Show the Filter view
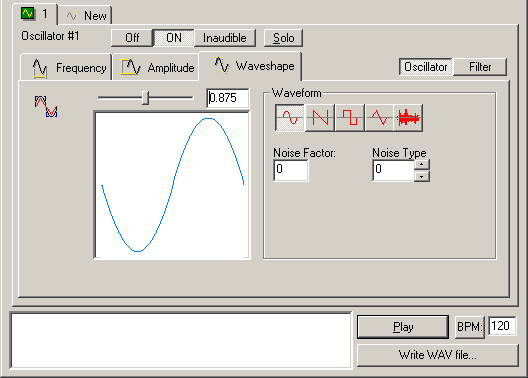The width and height of the screenshot is (528, 378). click(x=480, y=67)
